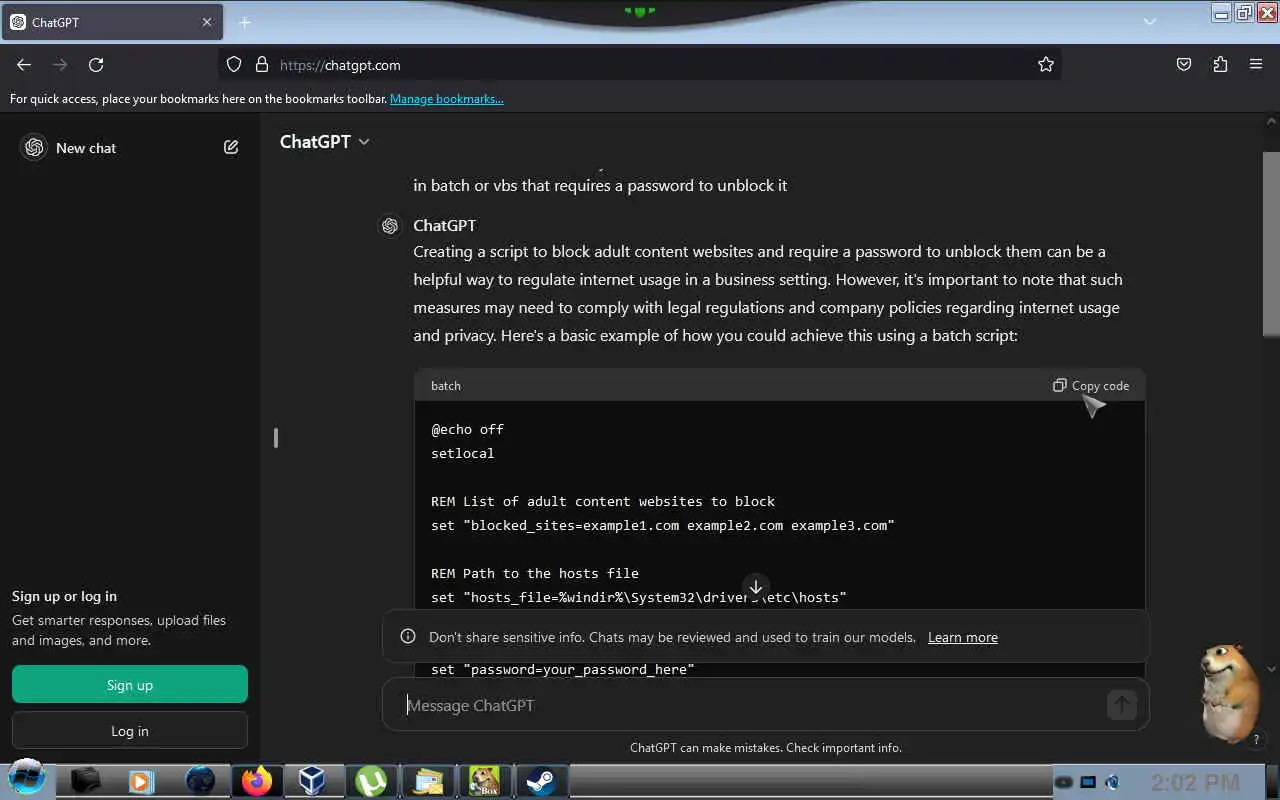Click the send message arrow button
The image size is (1280, 800).
tap(1122, 705)
